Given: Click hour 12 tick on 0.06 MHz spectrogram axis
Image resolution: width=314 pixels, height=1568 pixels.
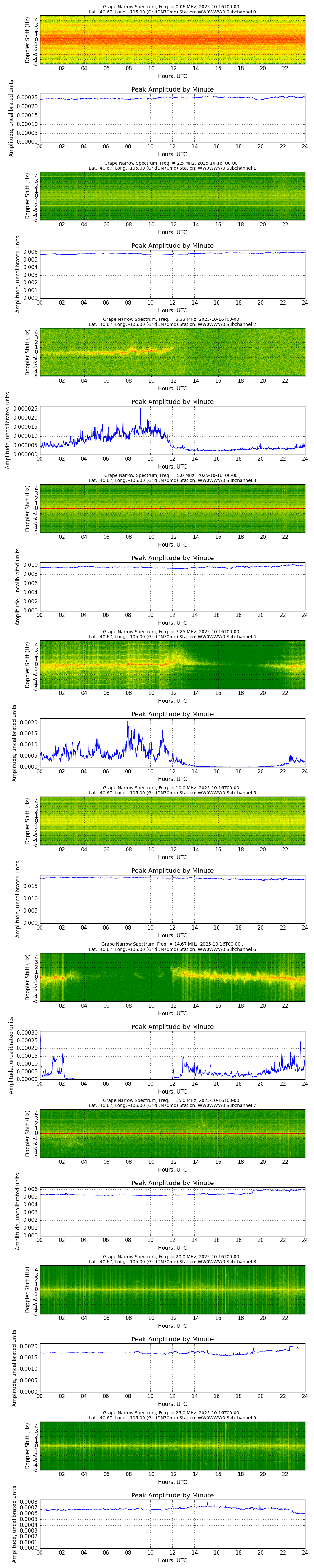Looking at the screenshot, I should point(173,69).
